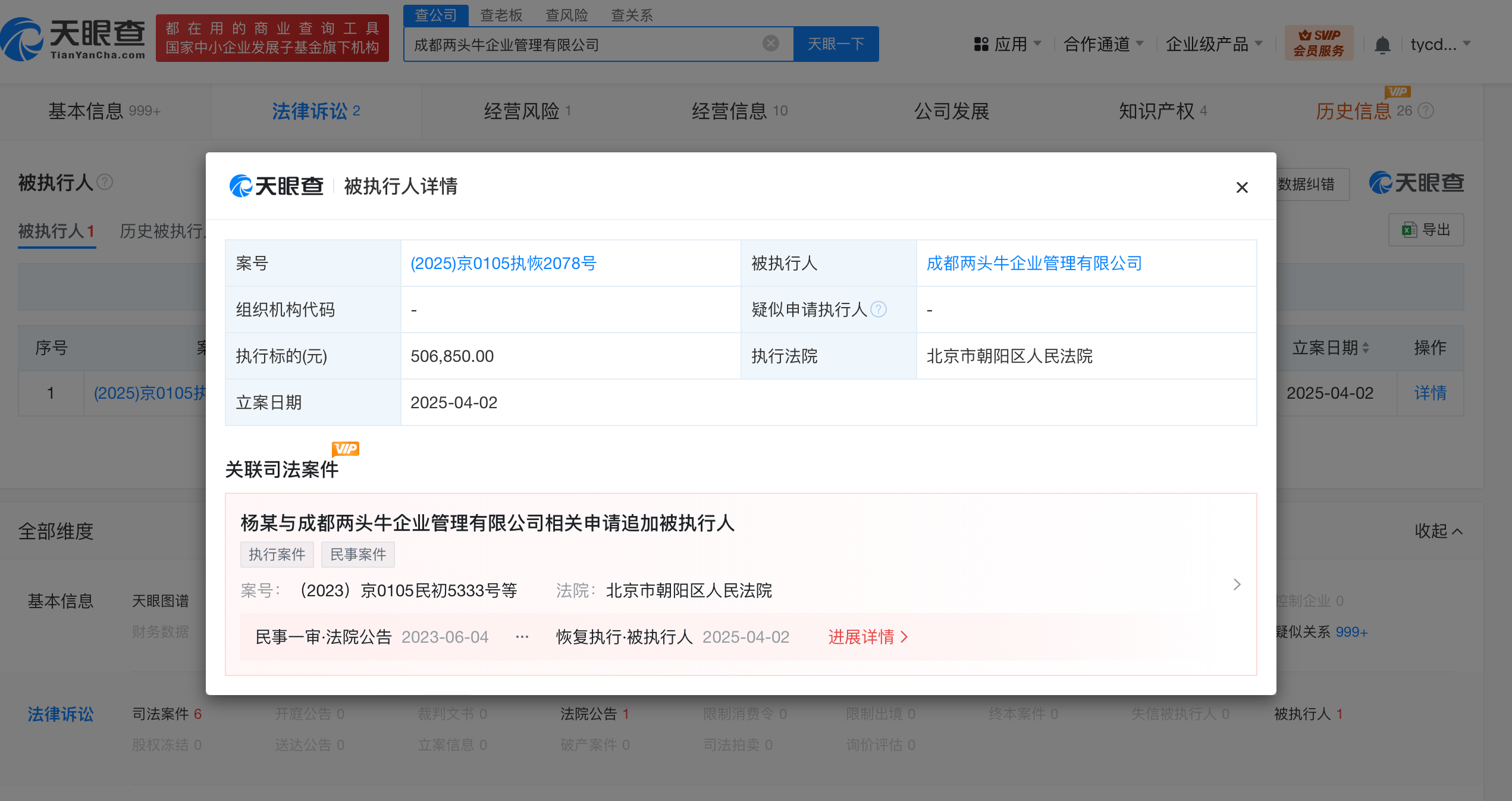Select the 查老板 search tab
The height and width of the screenshot is (801, 1512).
pyautogui.click(x=501, y=15)
